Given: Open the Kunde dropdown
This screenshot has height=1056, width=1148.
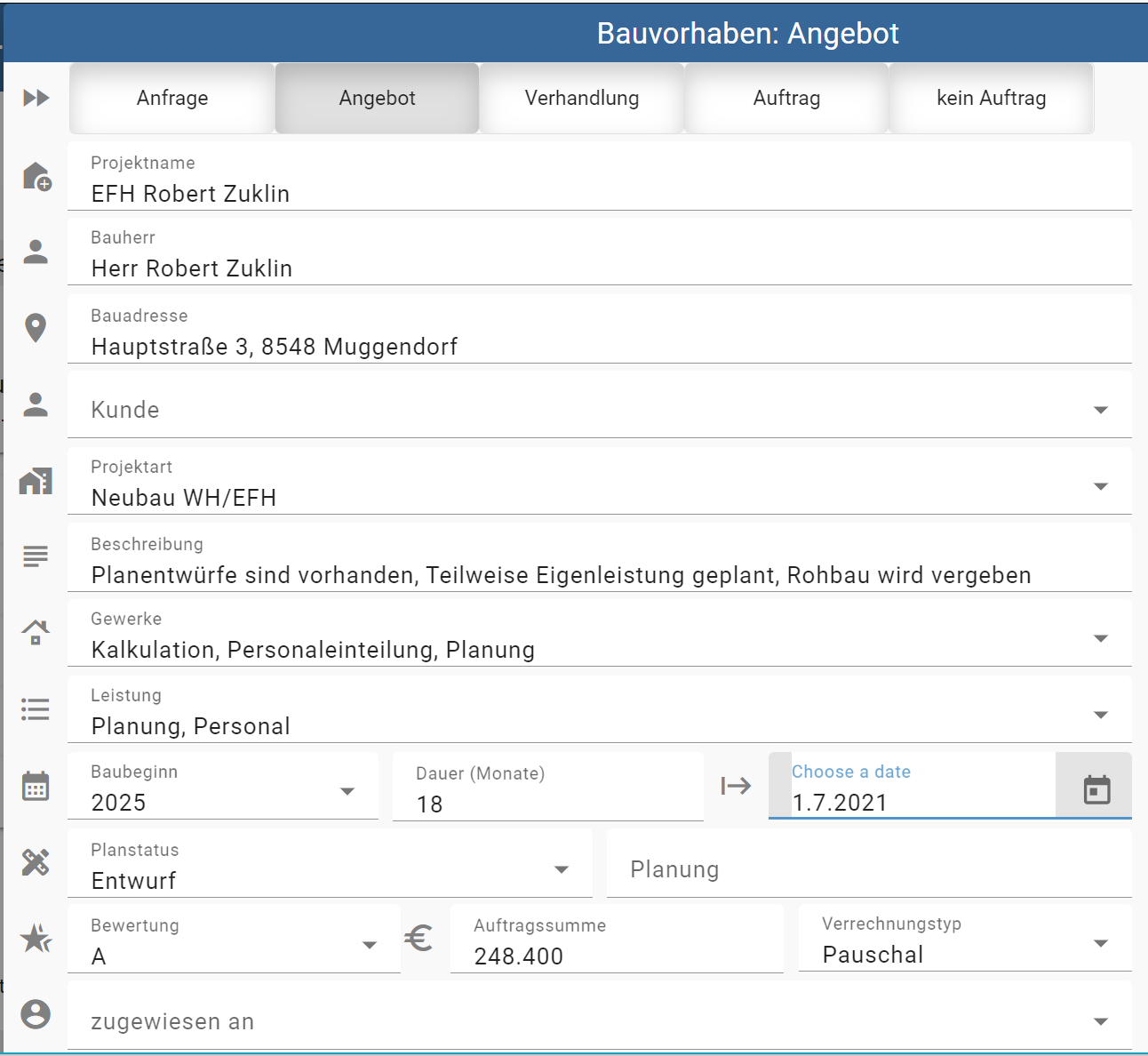Looking at the screenshot, I should click(1100, 410).
